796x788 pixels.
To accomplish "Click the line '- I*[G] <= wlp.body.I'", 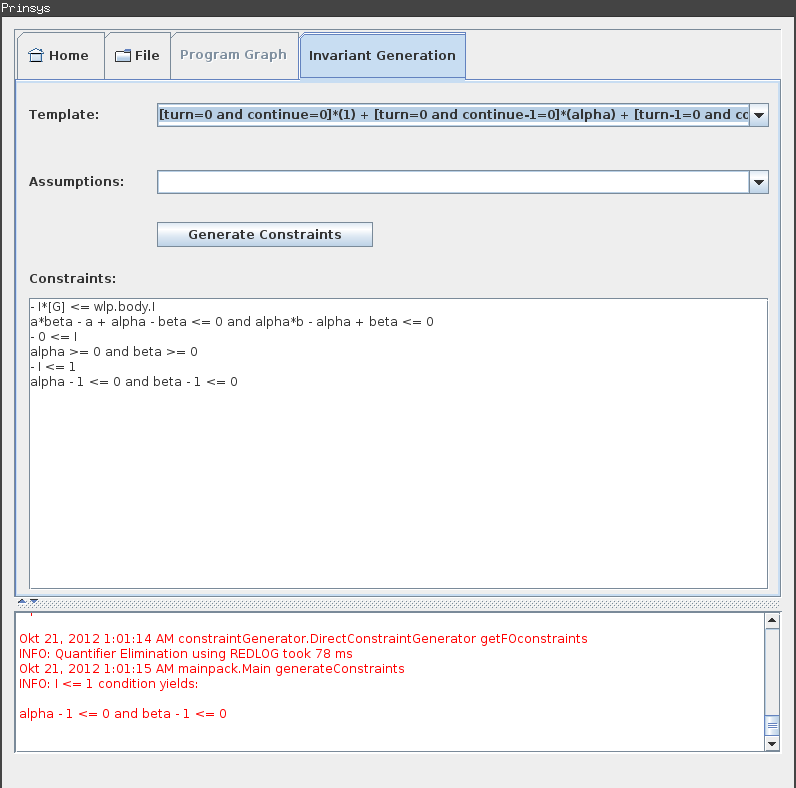I will (93, 307).
